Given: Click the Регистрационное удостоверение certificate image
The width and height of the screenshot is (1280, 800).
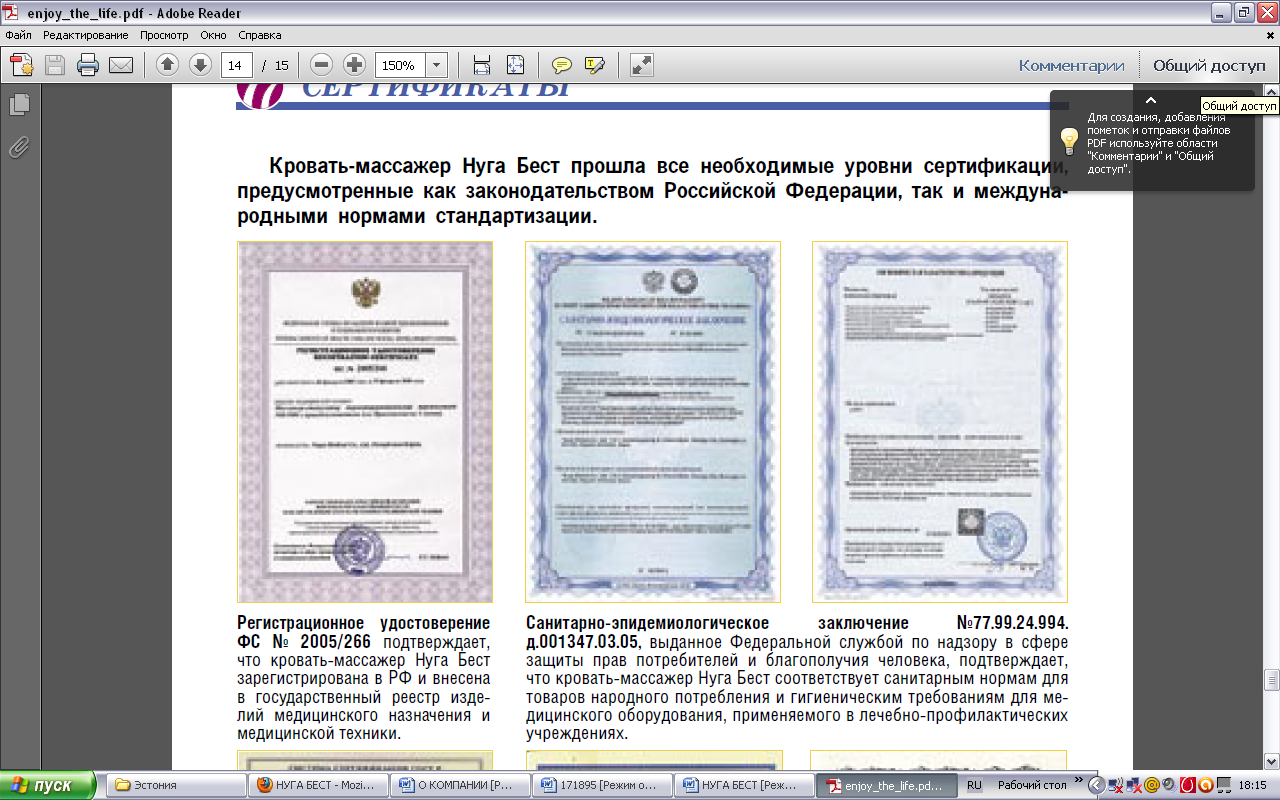Looking at the screenshot, I should click(x=365, y=421).
